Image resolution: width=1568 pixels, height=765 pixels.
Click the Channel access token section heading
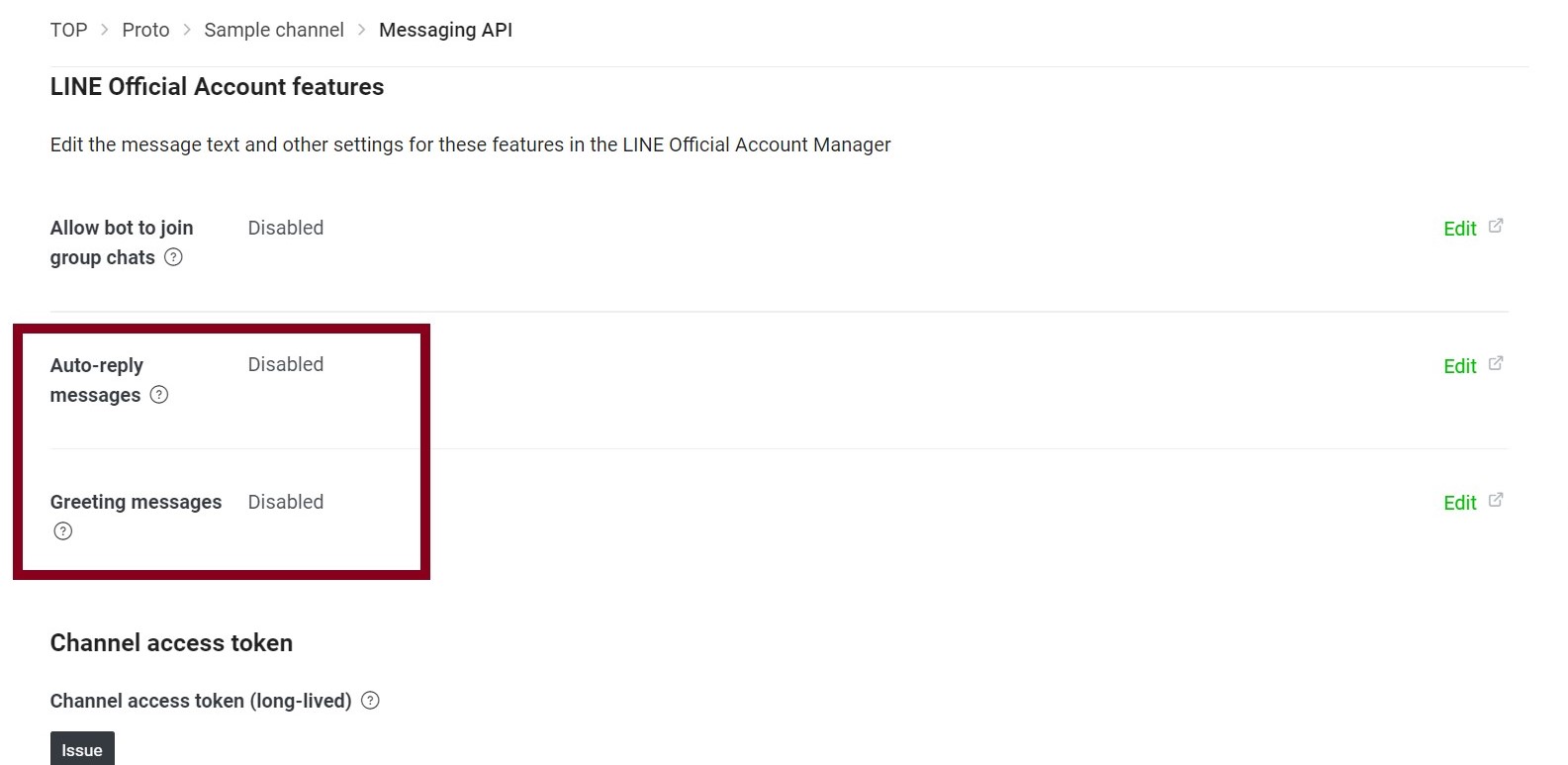point(171,643)
